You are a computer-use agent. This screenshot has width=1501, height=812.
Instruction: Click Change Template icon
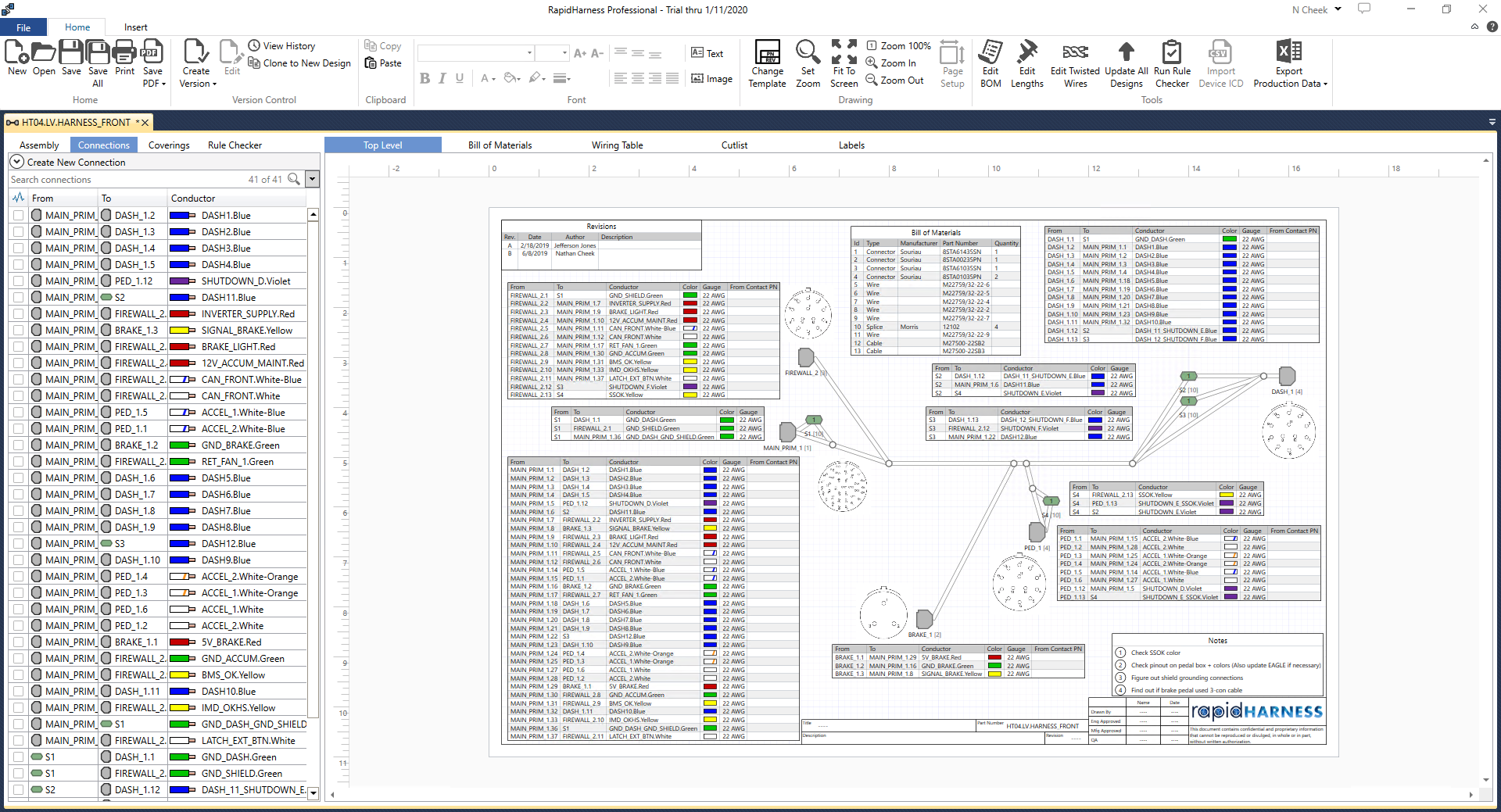(768, 52)
